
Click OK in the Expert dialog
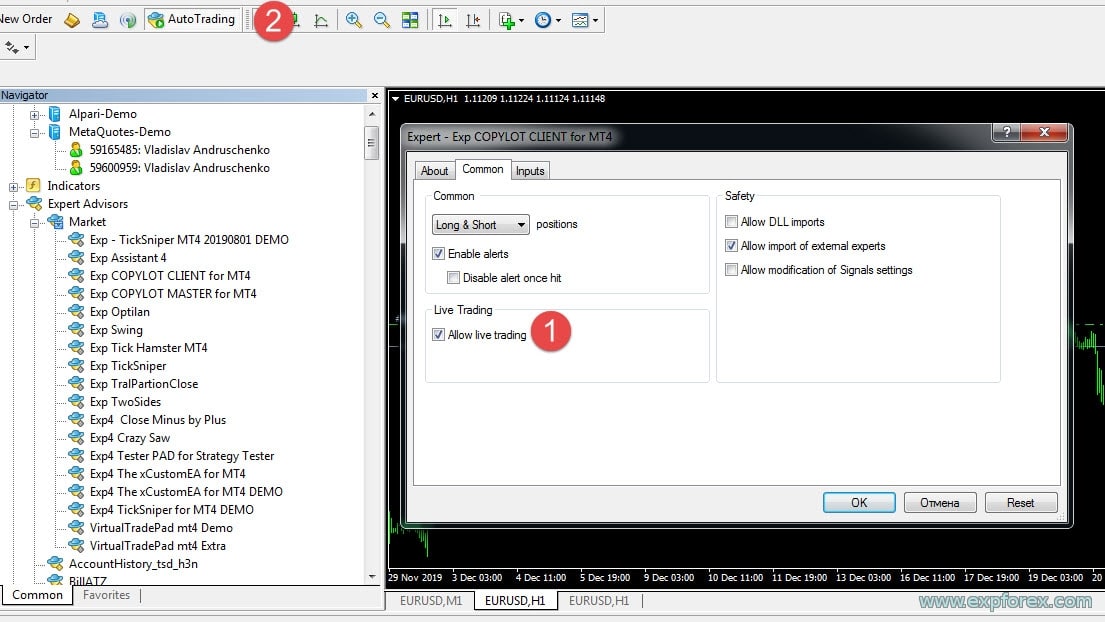point(859,503)
